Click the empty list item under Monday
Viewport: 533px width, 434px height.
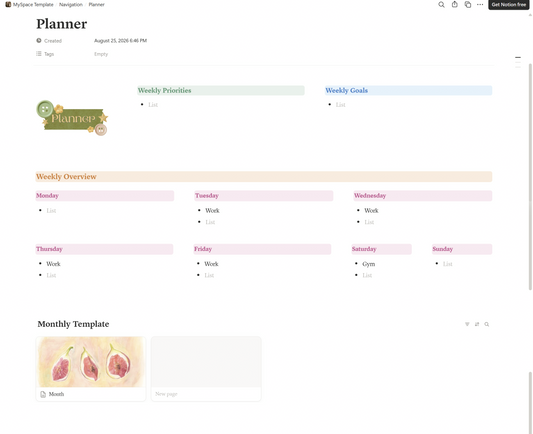click(51, 211)
